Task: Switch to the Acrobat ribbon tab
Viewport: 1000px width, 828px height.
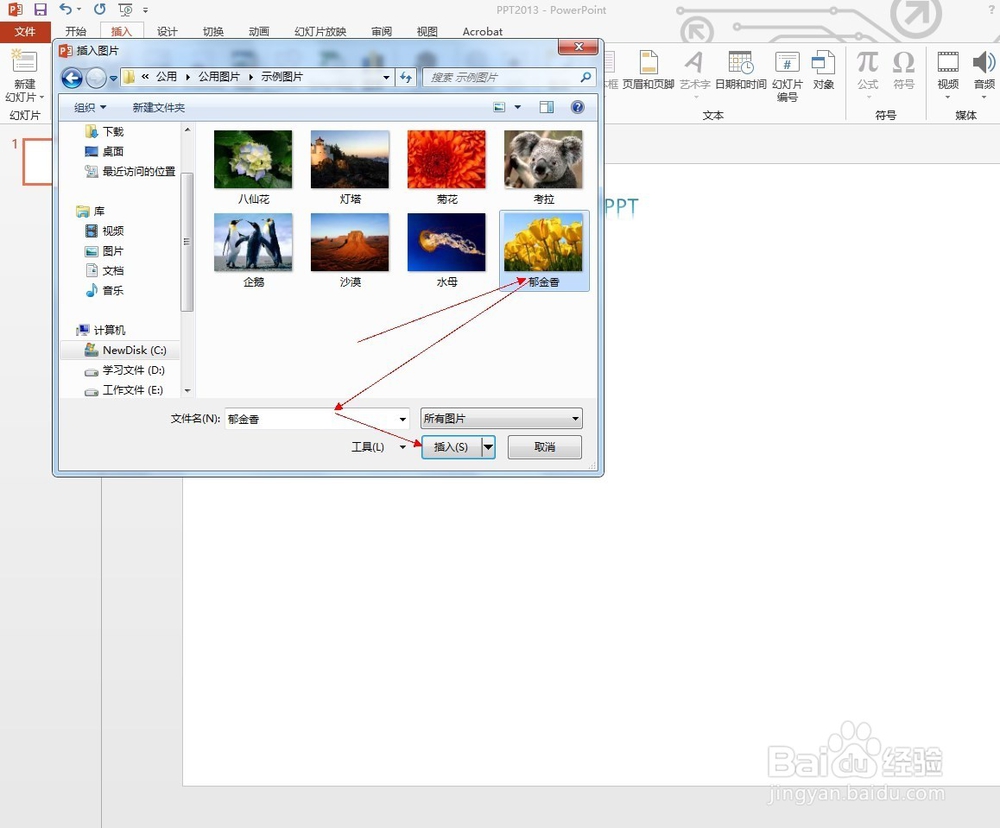Action: click(x=482, y=31)
